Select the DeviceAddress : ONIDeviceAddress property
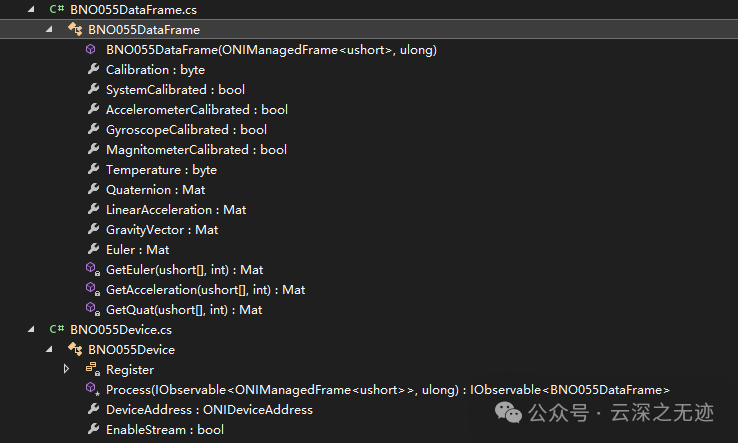Screen dimensions: 738x443 pyautogui.click(x=209, y=410)
